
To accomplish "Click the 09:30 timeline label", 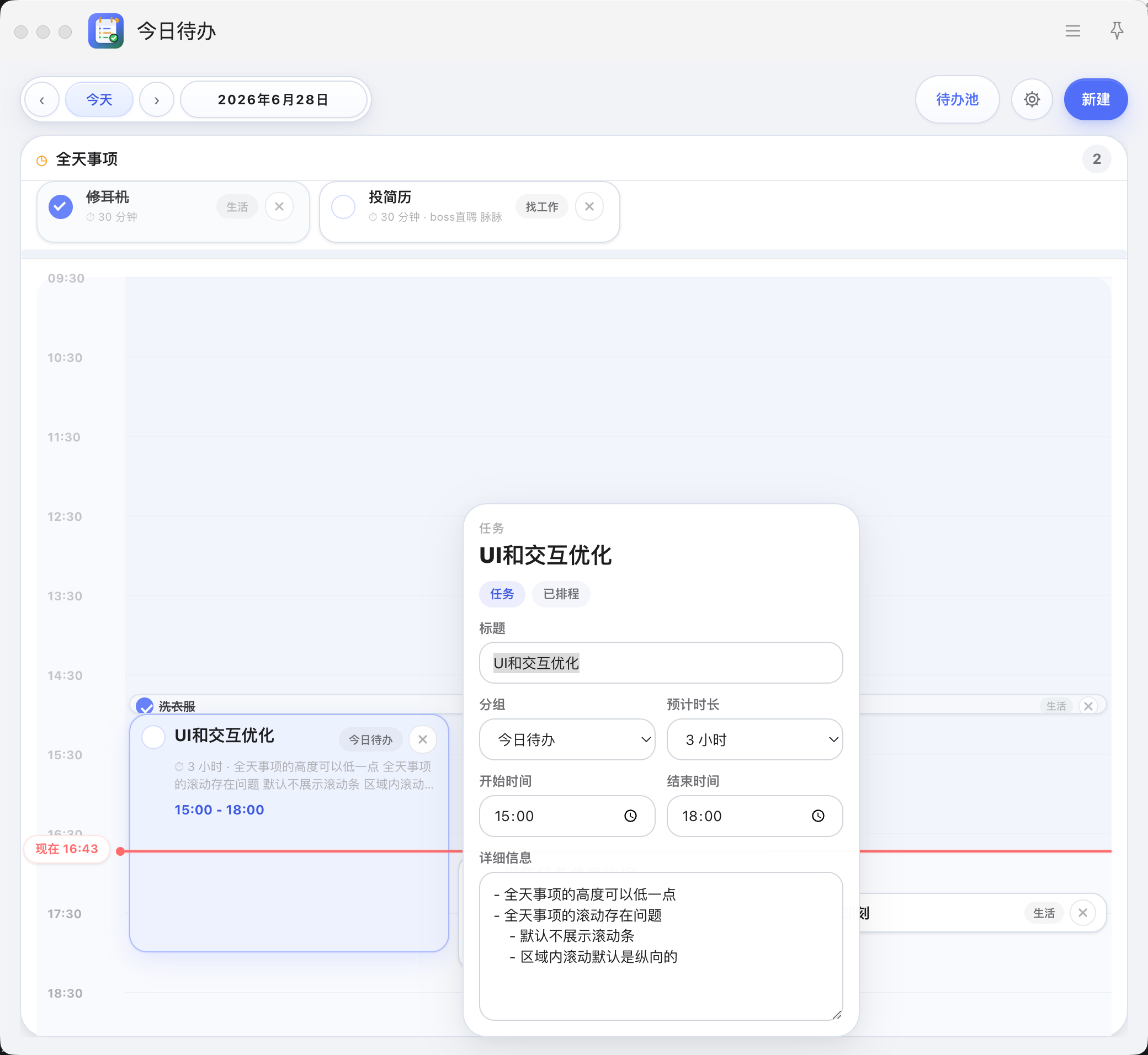I will [x=66, y=279].
